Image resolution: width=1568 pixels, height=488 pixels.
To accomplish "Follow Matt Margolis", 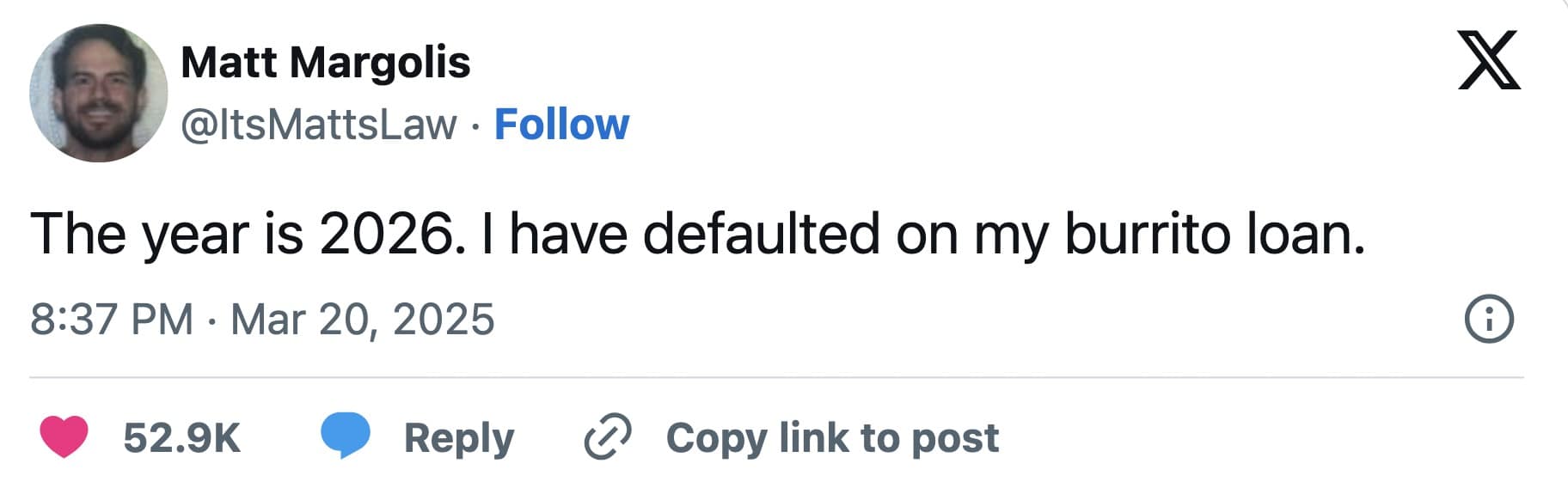I will pyautogui.click(x=561, y=125).
